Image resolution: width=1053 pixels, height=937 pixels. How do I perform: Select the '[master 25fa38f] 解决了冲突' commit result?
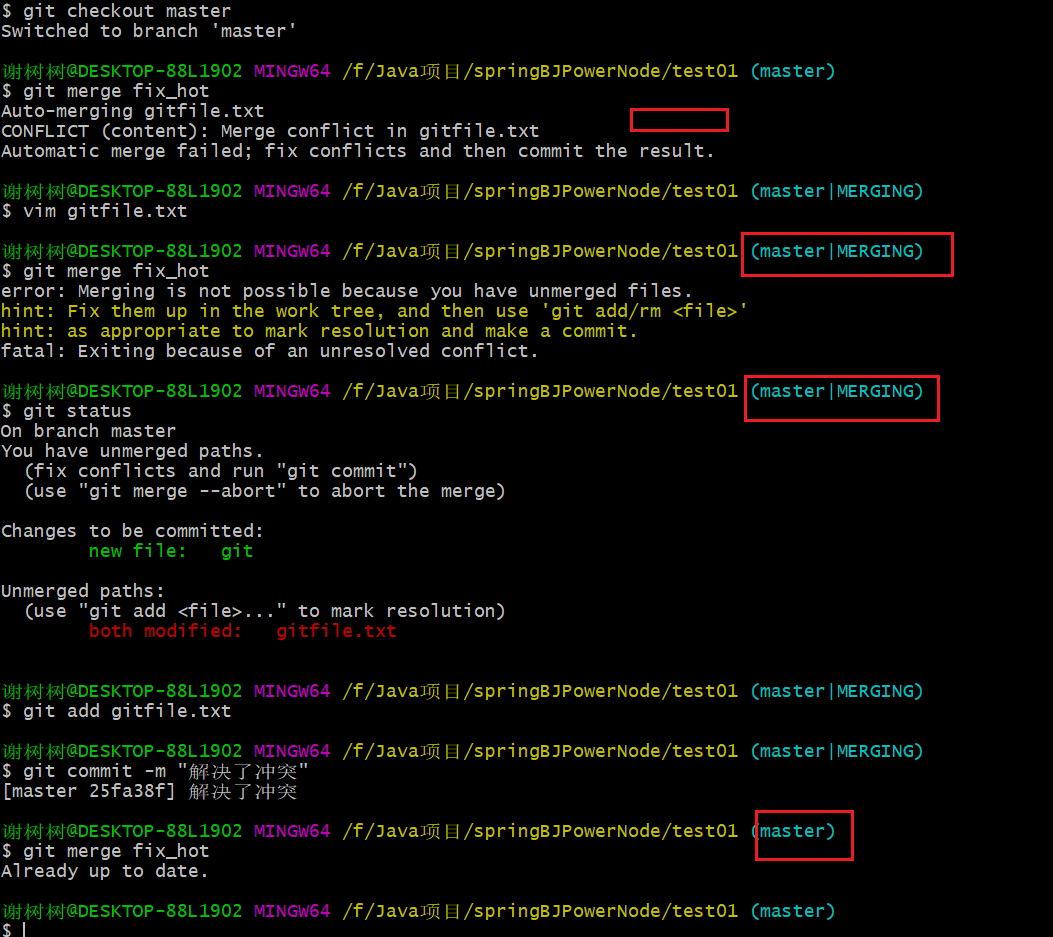[x=149, y=791]
